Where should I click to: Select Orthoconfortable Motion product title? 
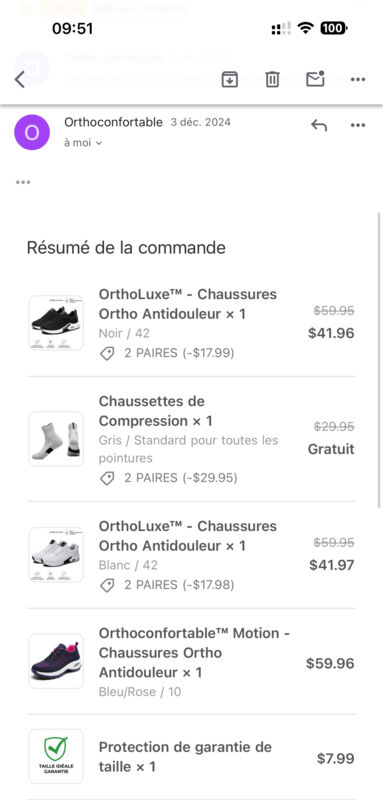194,653
